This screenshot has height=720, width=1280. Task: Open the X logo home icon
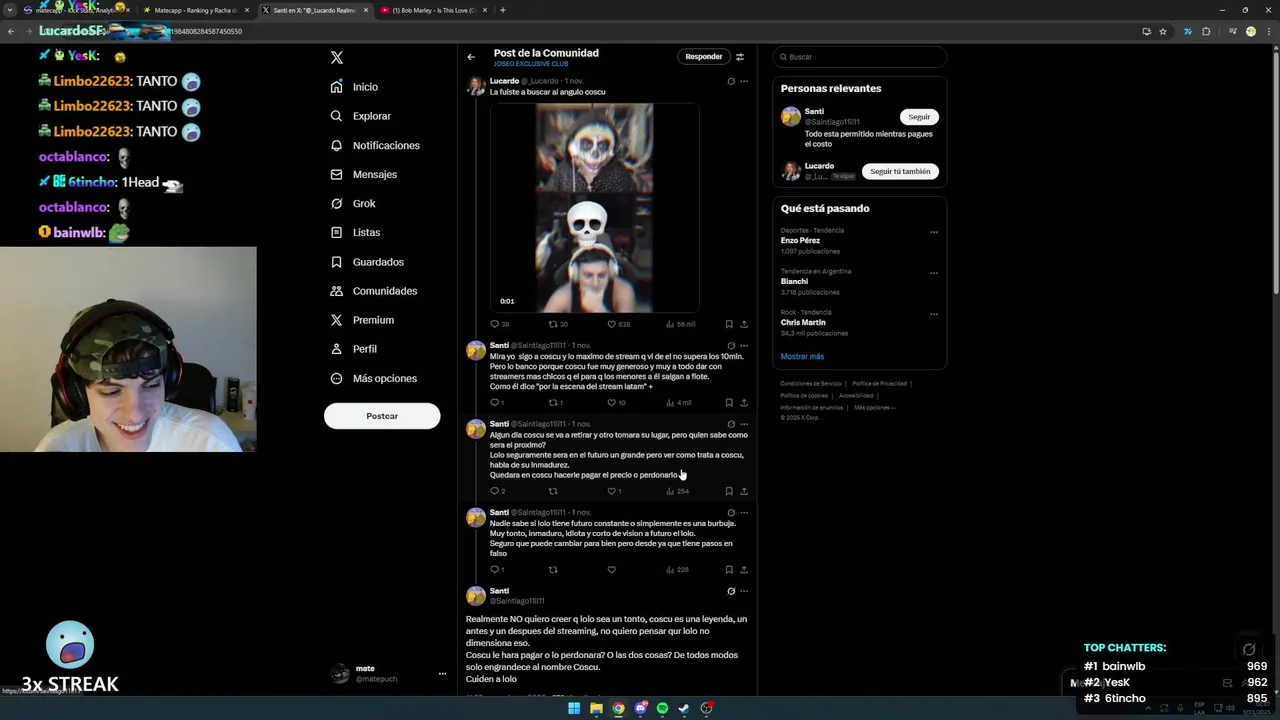(337, 58)
